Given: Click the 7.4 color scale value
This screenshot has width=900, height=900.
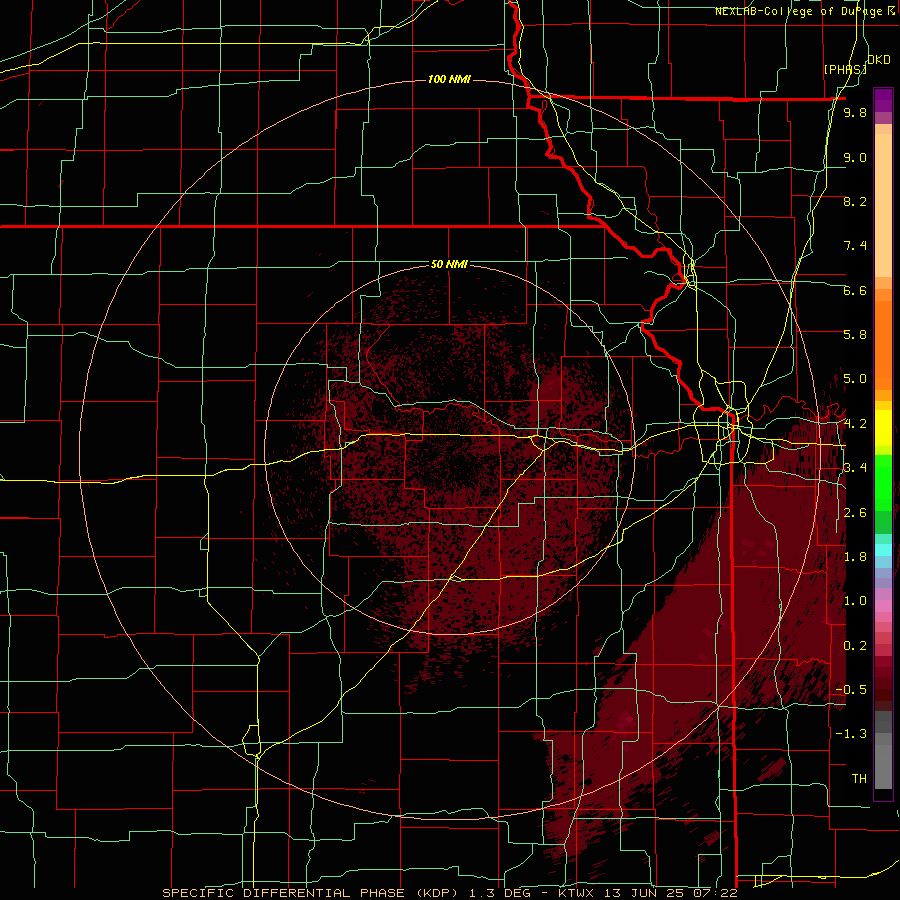Looking at the screenshot, I should click(x=855, y=246).
